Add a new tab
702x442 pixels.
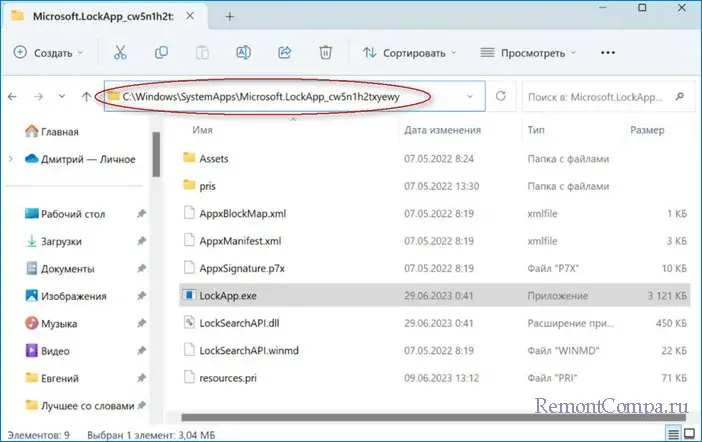[x=229, y=17]
